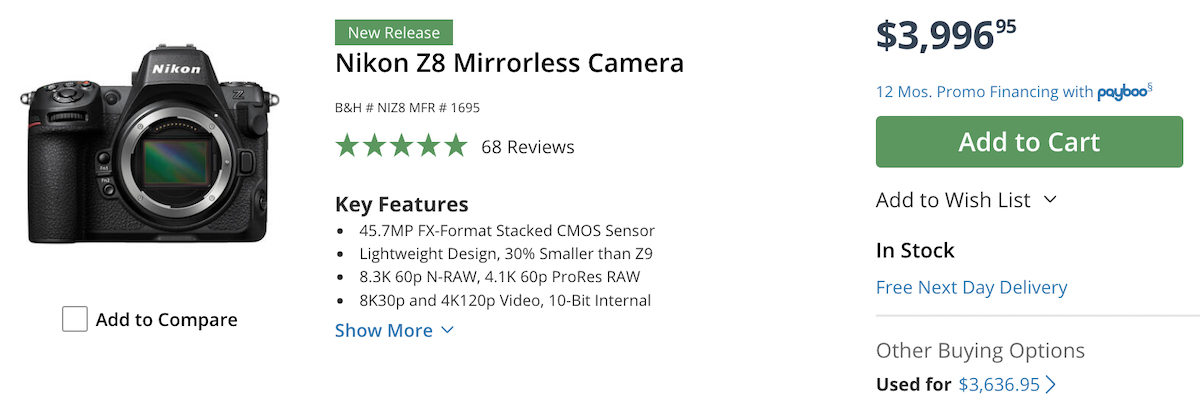Click the chevron beside Show More

pos(447,330)
